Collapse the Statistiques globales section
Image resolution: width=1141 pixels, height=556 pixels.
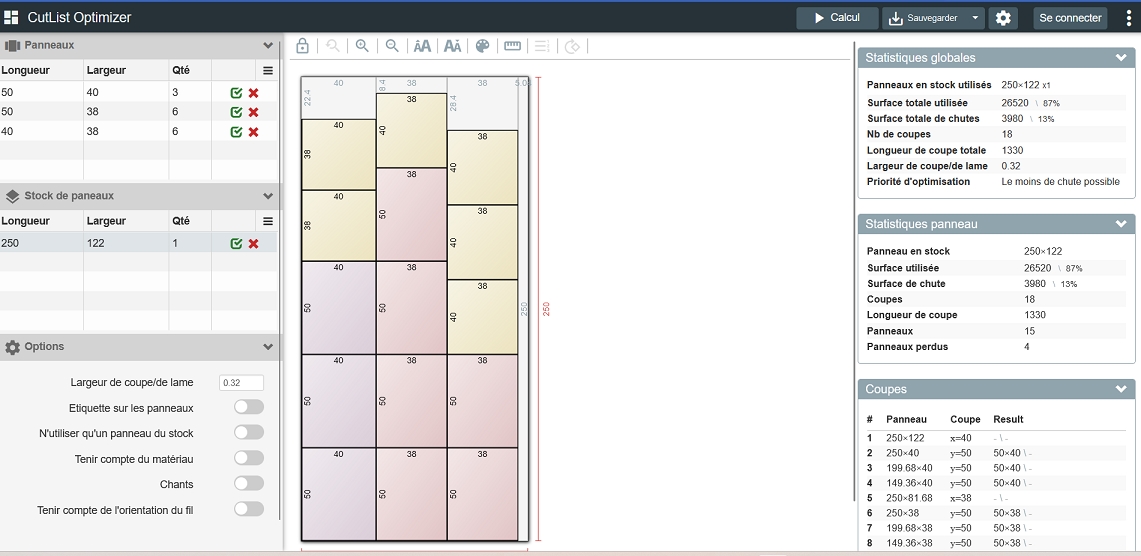(x=1121, y=58)
